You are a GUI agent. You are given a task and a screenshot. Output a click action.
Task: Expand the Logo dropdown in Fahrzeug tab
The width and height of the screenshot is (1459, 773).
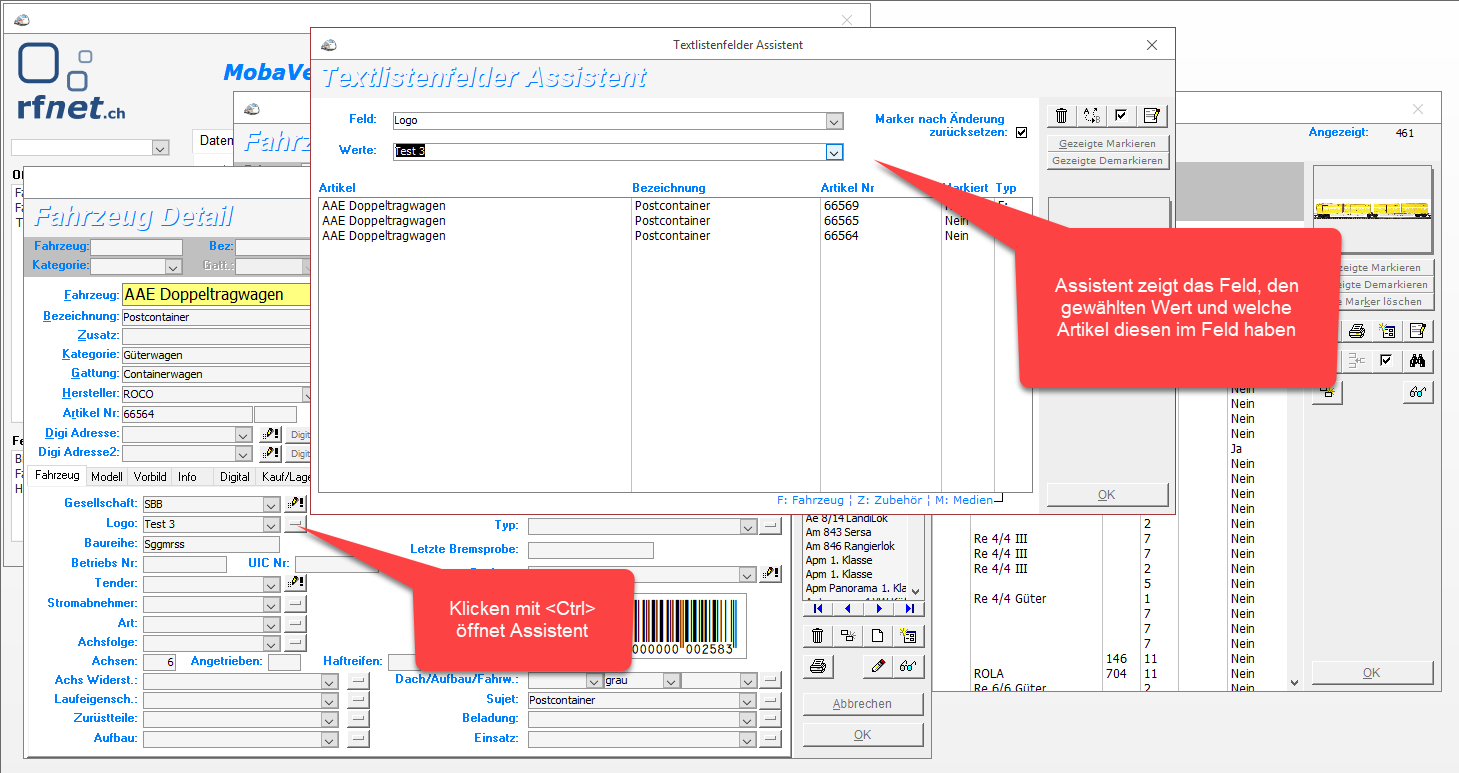click(x=271, y=524)
